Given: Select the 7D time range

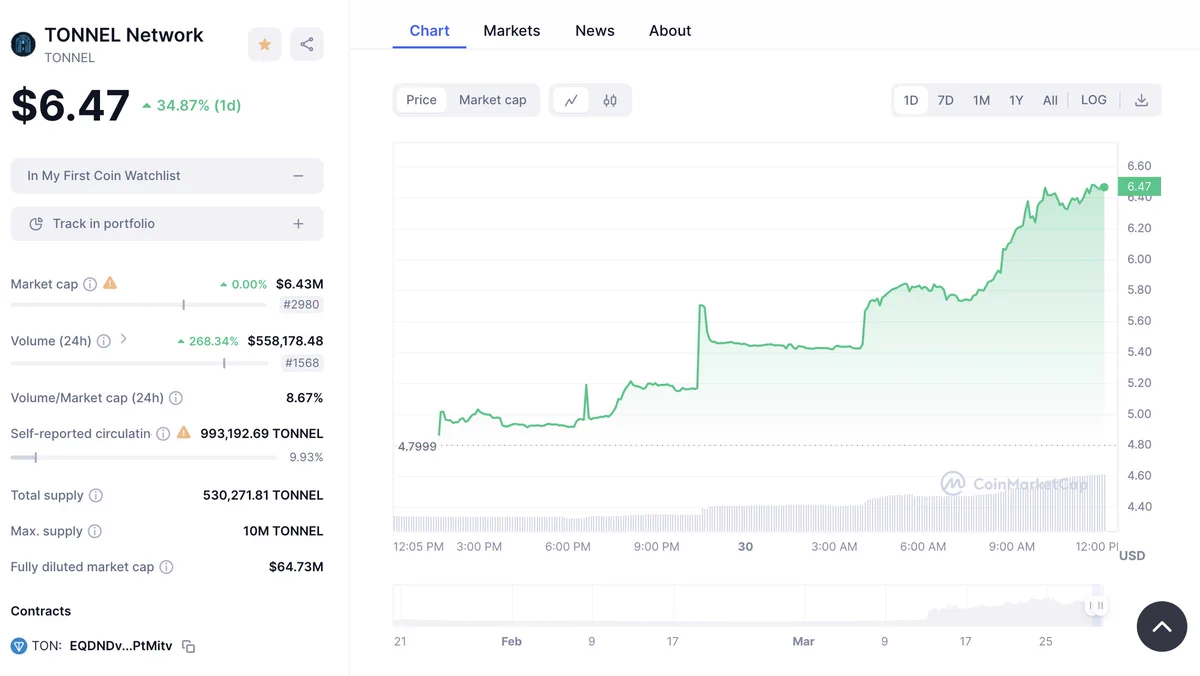Looking at the screenshot, I should point(945,100).
